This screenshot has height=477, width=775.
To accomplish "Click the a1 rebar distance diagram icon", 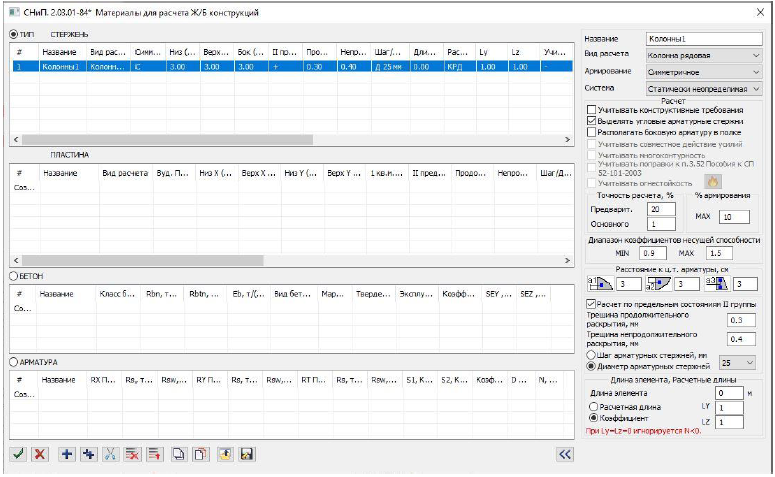I will 600,283.
